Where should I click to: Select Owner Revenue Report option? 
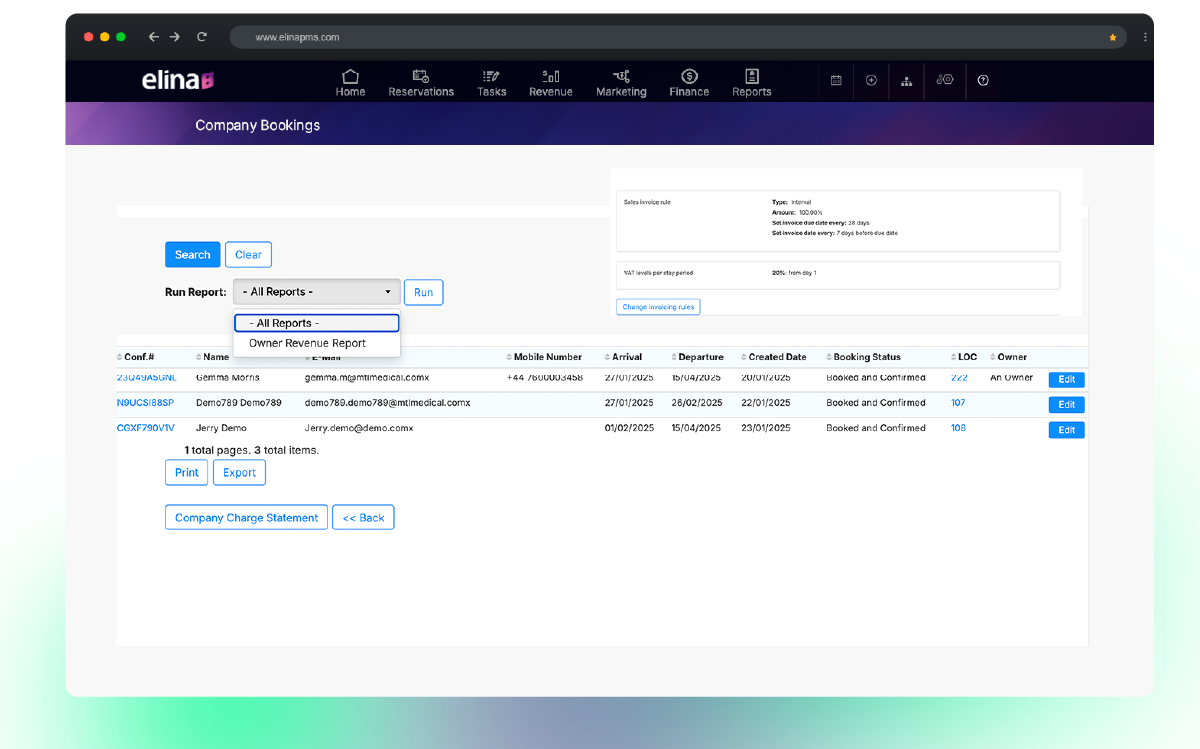(x=307, y=343)
